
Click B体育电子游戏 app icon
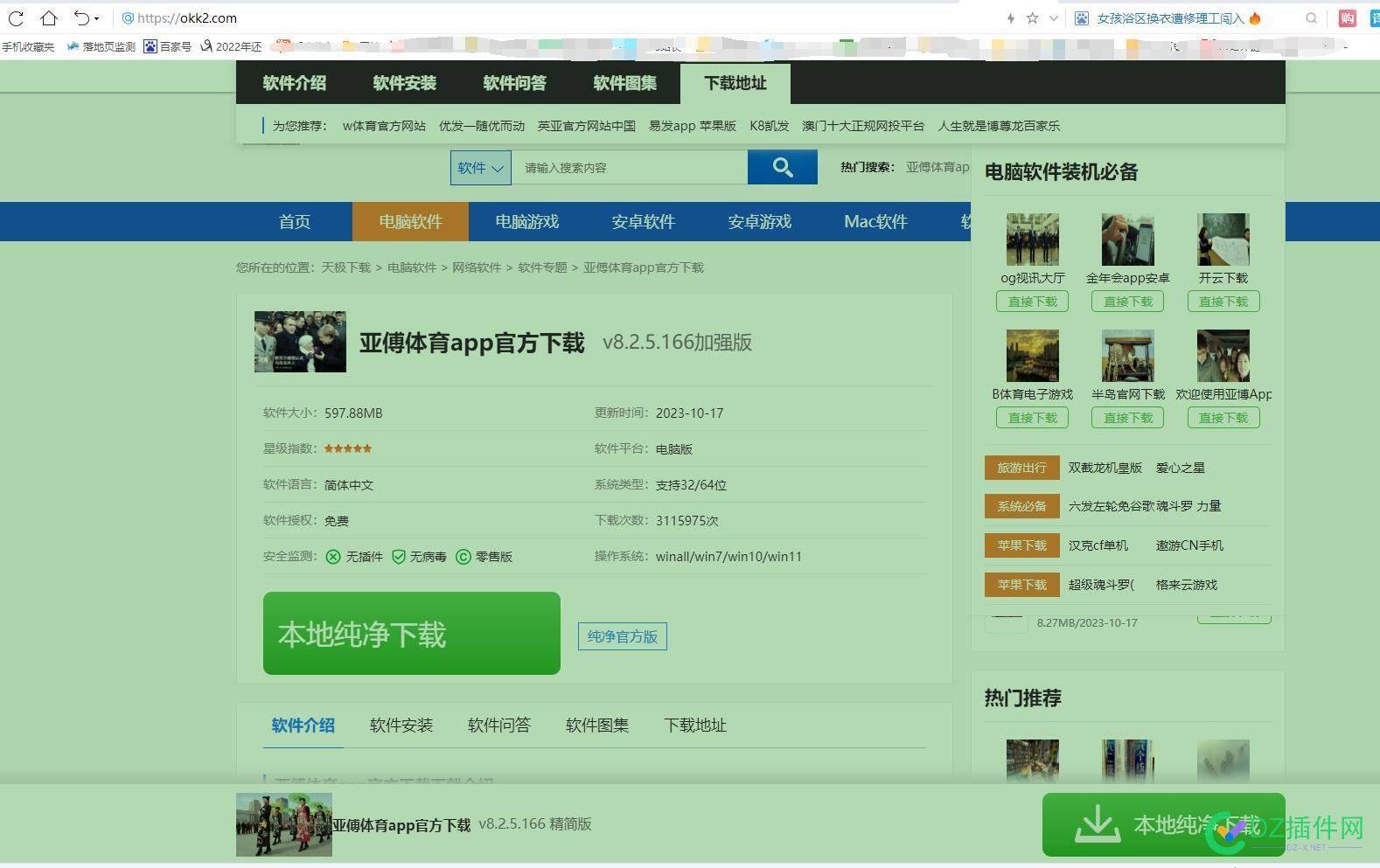(x=1032, y=356)
